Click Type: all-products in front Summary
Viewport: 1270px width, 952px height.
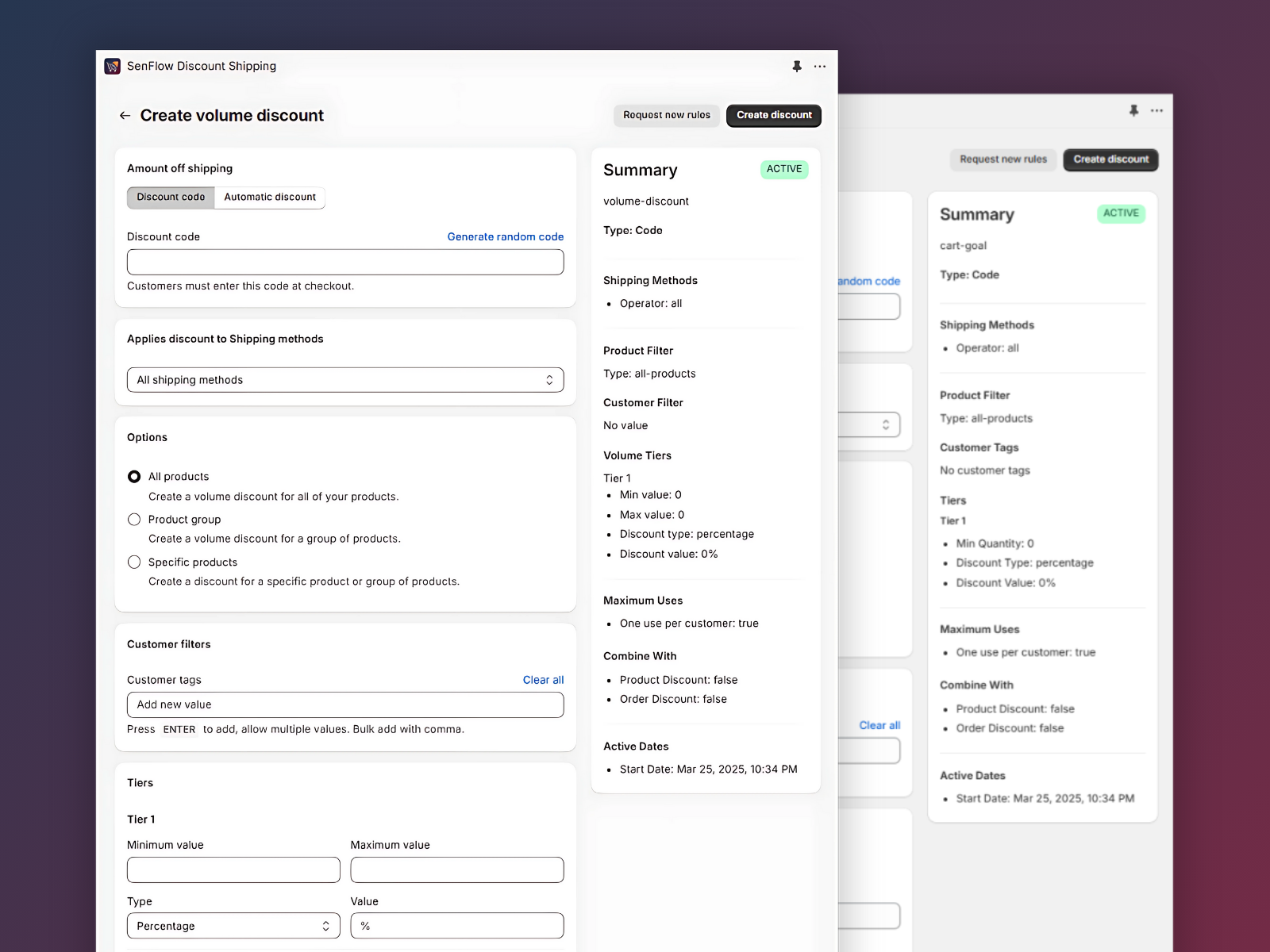coord(649,374)
